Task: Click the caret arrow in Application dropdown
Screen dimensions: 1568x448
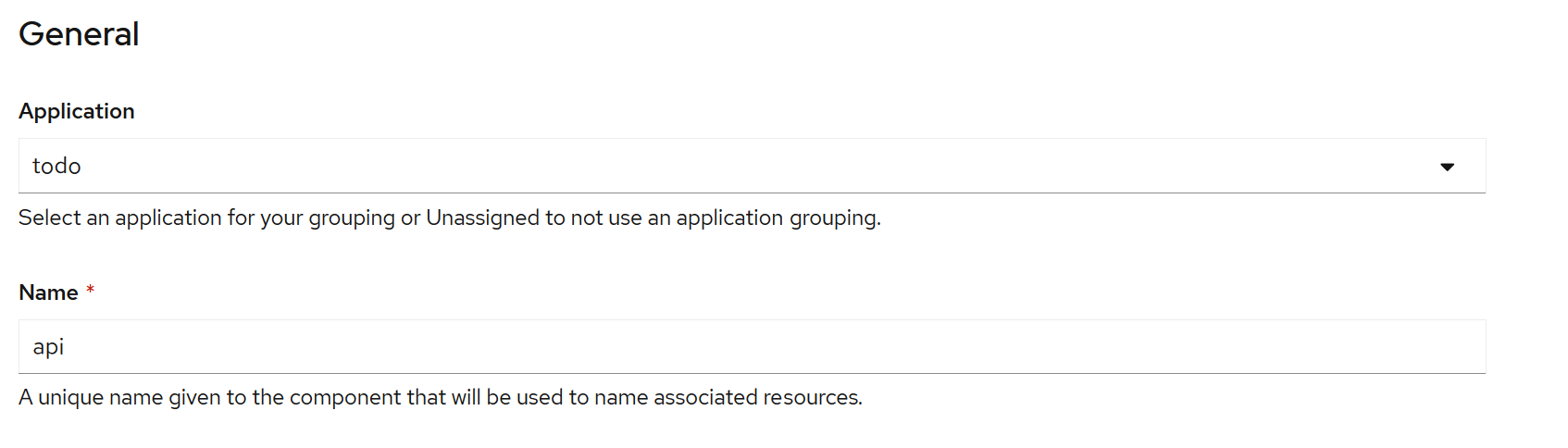Action: pyautogui.click(x=1447, y=167)
